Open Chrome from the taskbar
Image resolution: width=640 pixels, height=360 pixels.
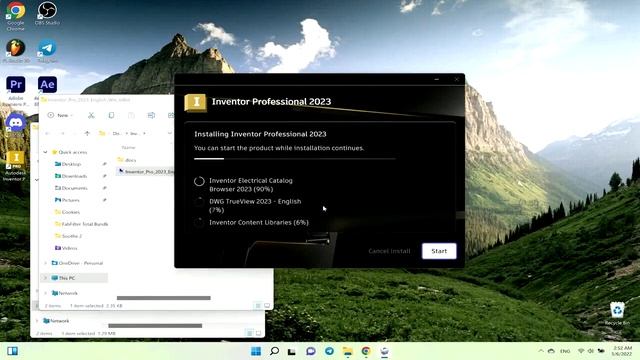click(x=366, y=351)
